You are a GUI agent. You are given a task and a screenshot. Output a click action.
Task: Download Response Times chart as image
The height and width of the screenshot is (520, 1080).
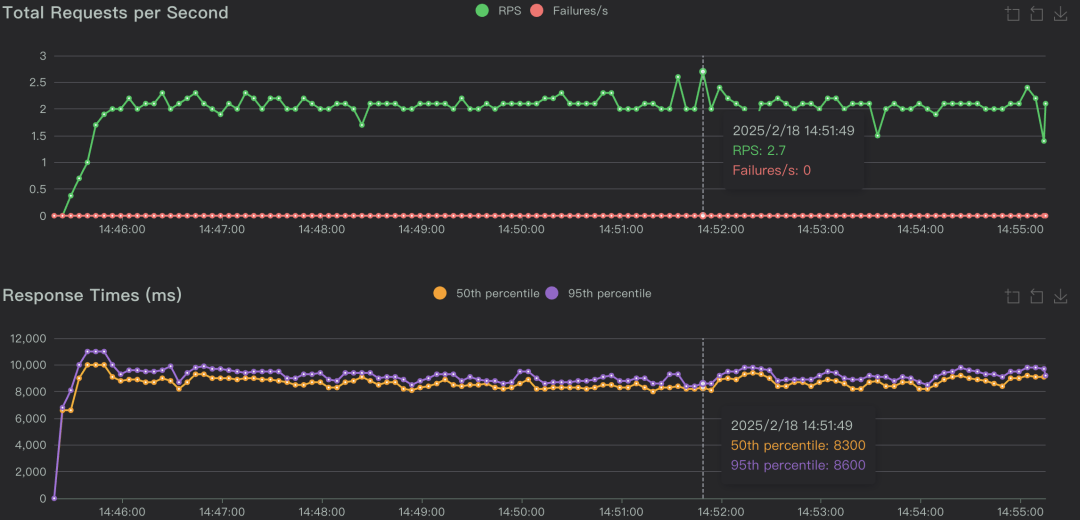[x=1059, y=296]
